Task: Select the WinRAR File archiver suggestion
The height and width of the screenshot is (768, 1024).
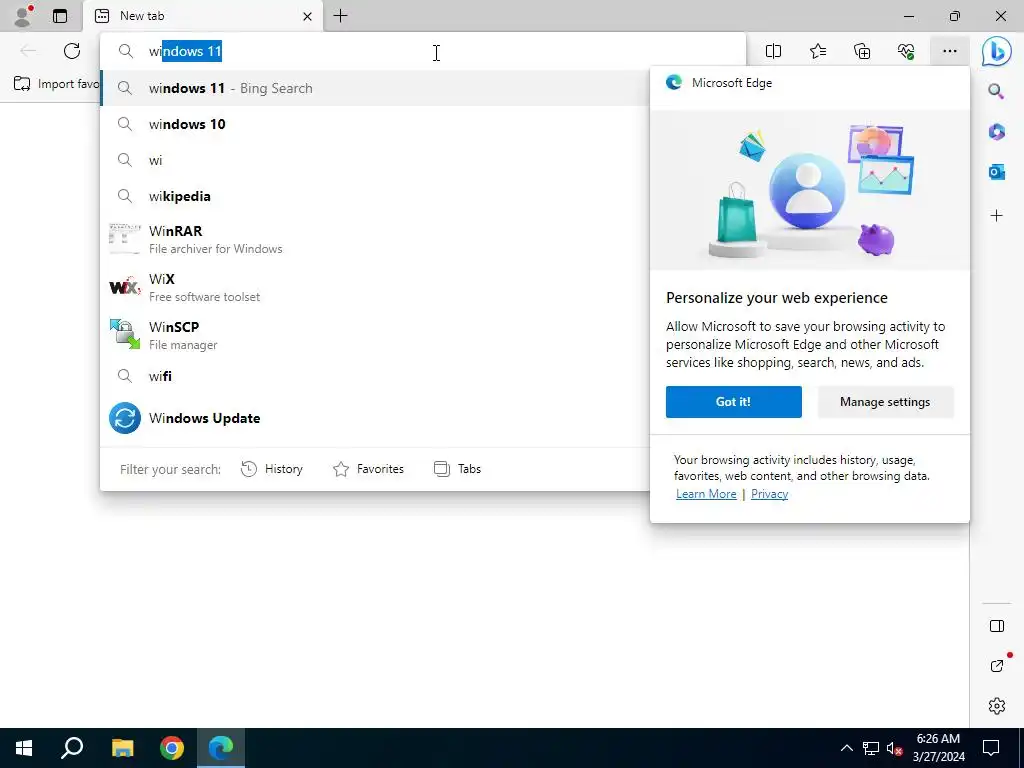Action: (376, 239)
